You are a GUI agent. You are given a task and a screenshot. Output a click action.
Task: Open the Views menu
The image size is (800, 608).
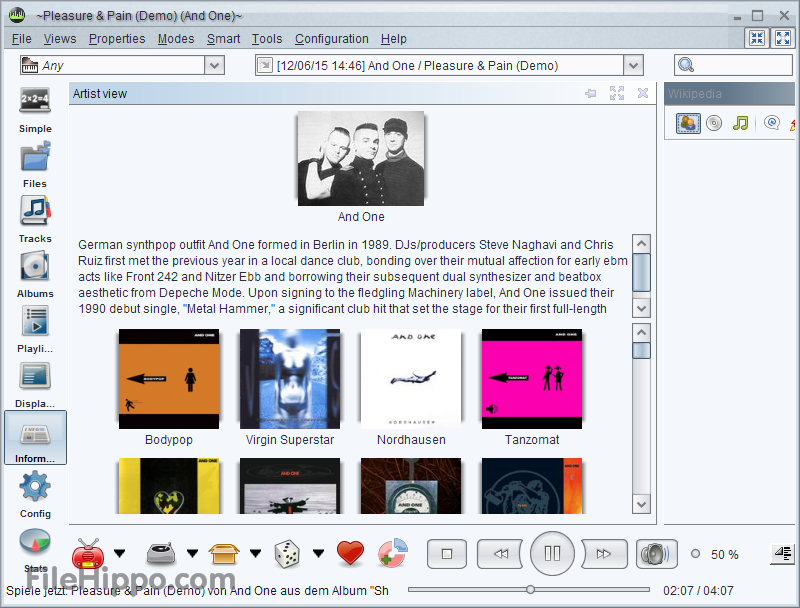[x=60, y=39]
